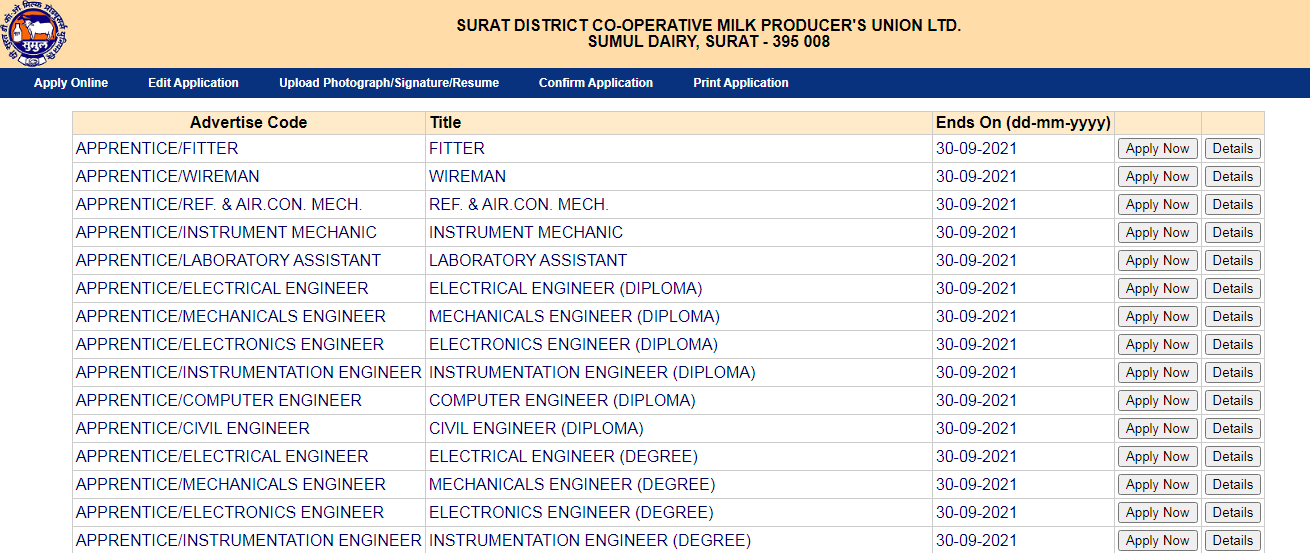The height and width of the screenshot is (553, 1310).
Task: Select the APPRENTICE/WIREMAN advertise code
Action: click(168, 177)
